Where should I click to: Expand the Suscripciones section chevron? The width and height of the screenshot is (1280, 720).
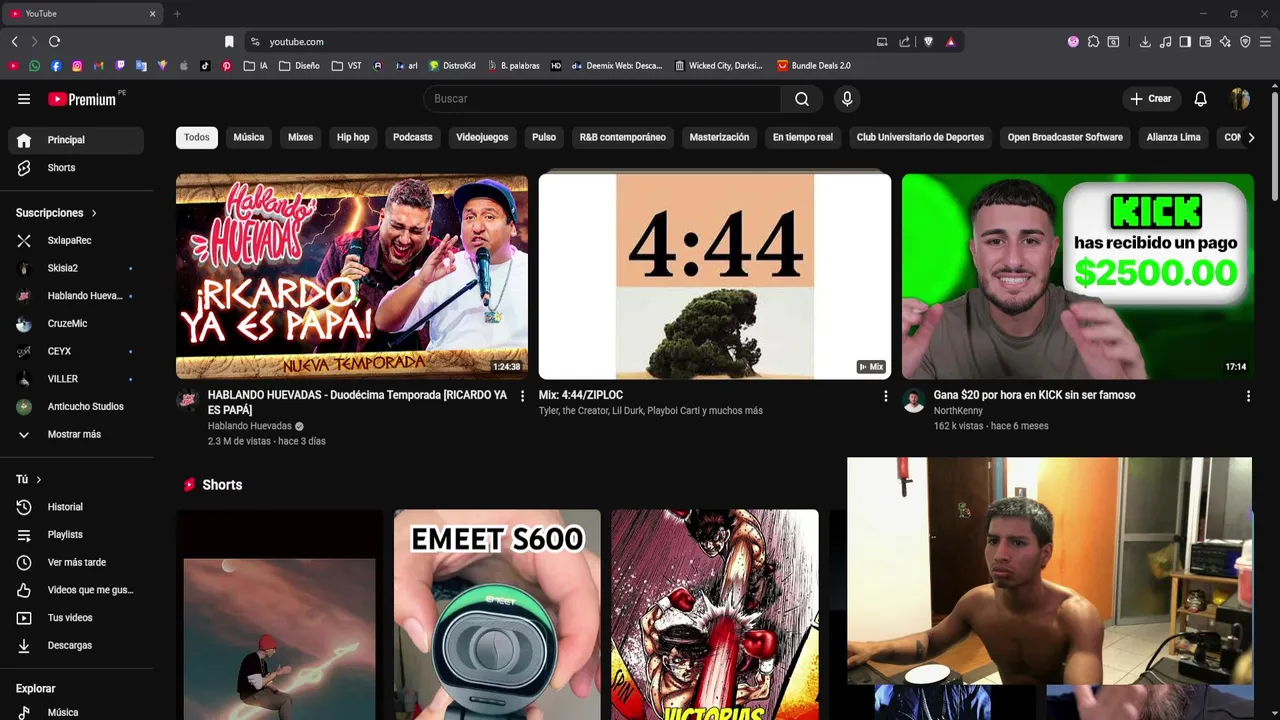(94, 213)
